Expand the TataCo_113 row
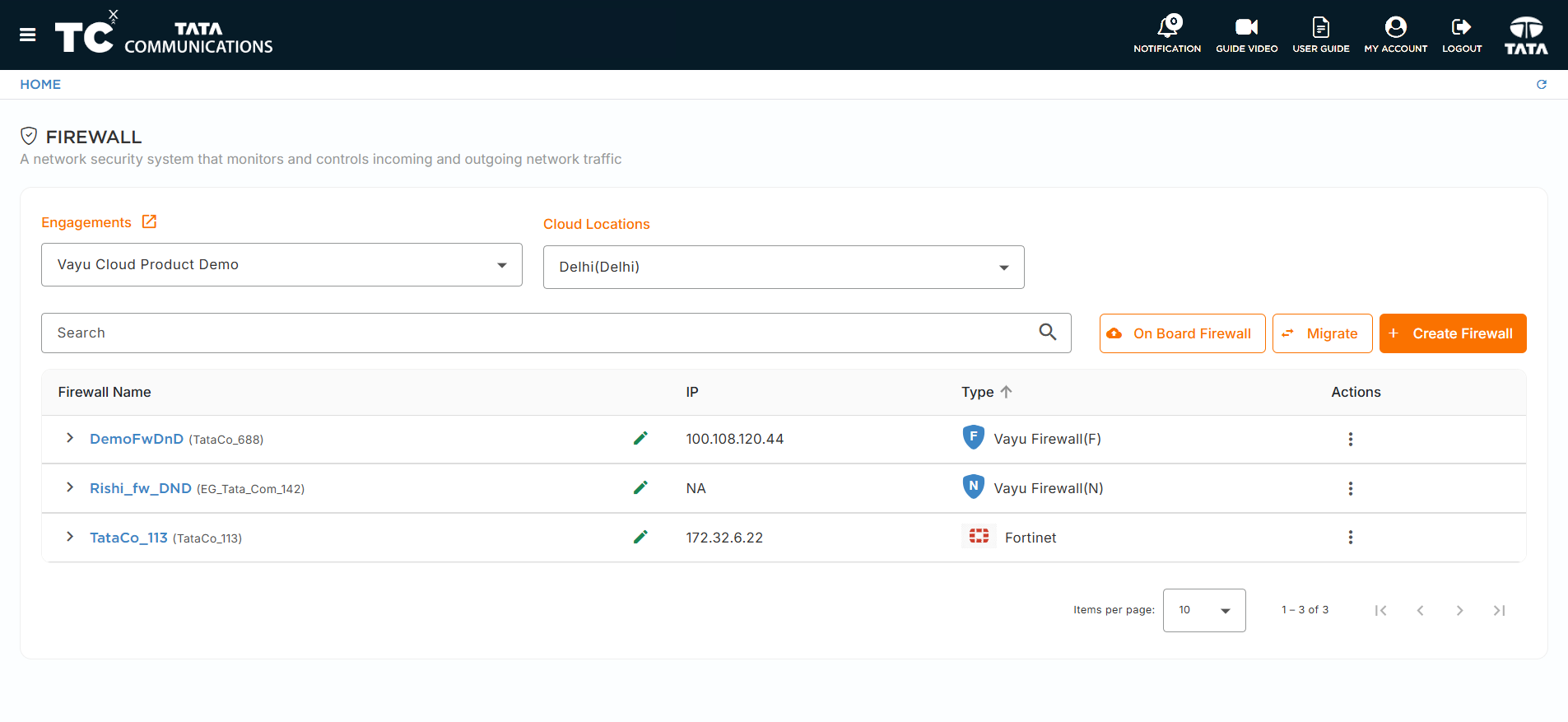 tap(70, 537)
